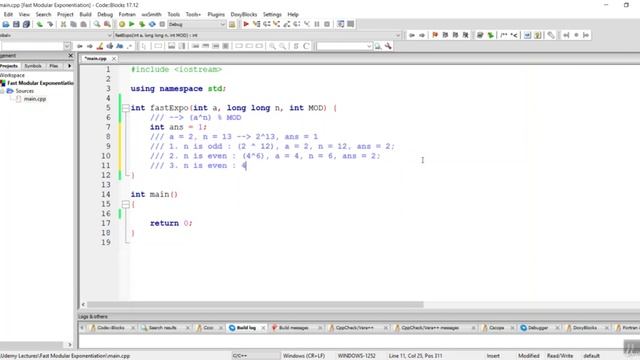The width and height of the screenshot is (640, 360).
Task: Open the Edit menu
Action: coord(8,14)
